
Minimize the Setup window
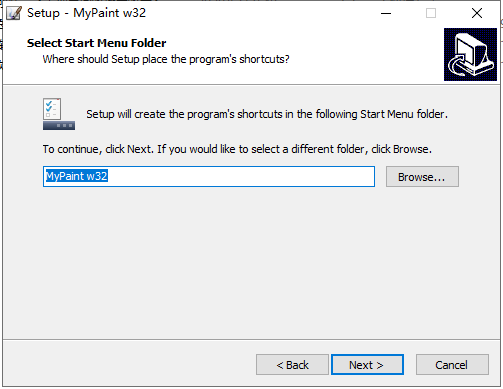click(x=386, y=13)
